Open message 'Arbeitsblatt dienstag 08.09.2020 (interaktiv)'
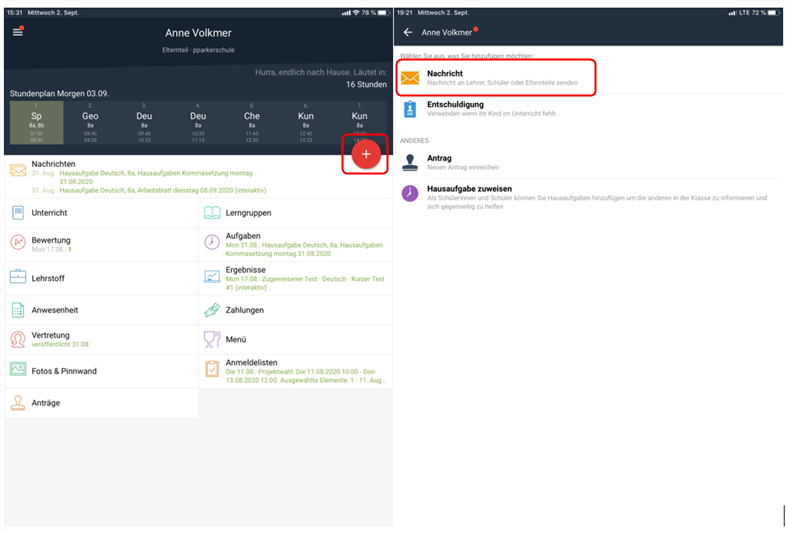The image size is (786, 533). pos(163,191)
